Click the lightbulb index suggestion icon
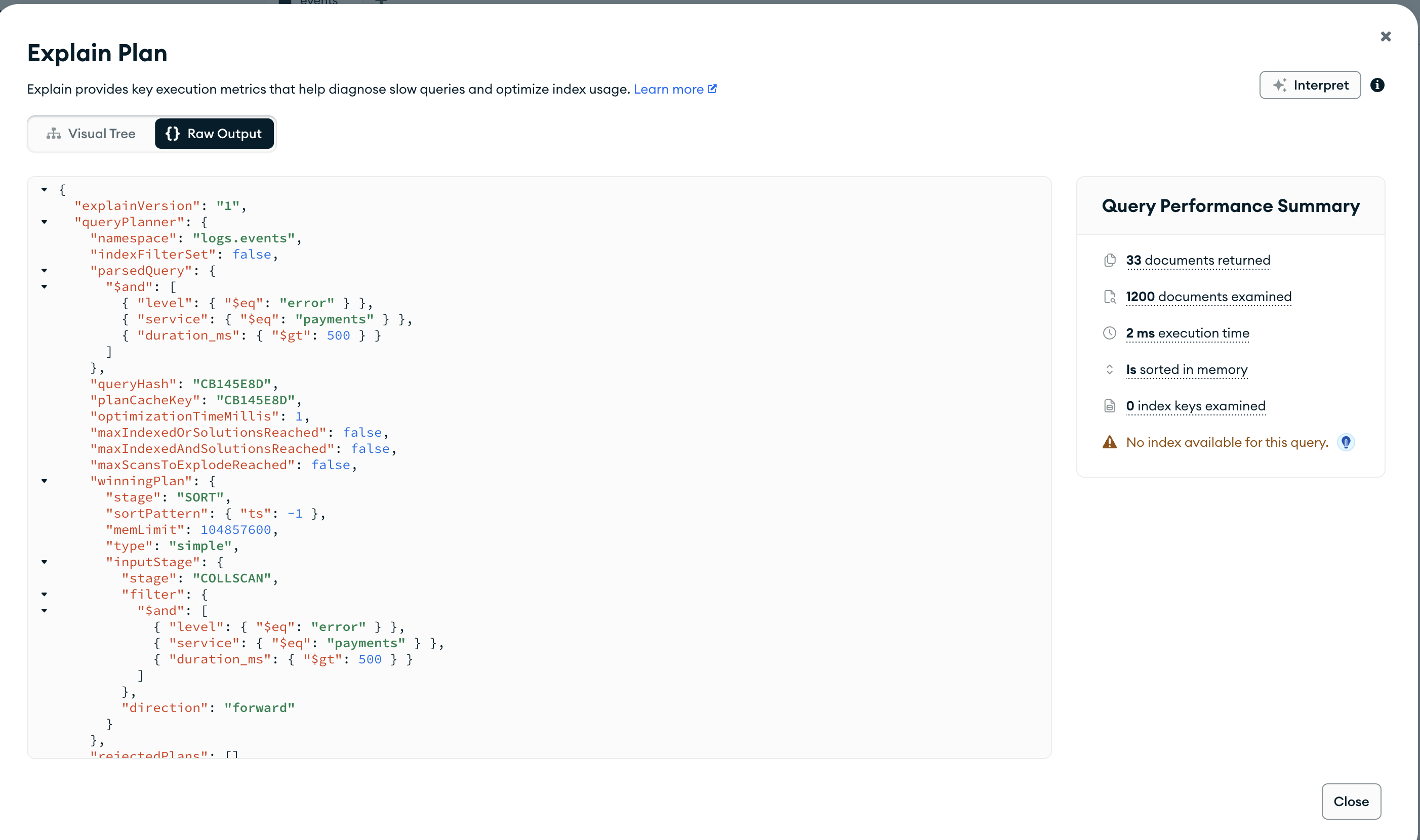Screen dimensions: 1420x840 click(1345, 442)
